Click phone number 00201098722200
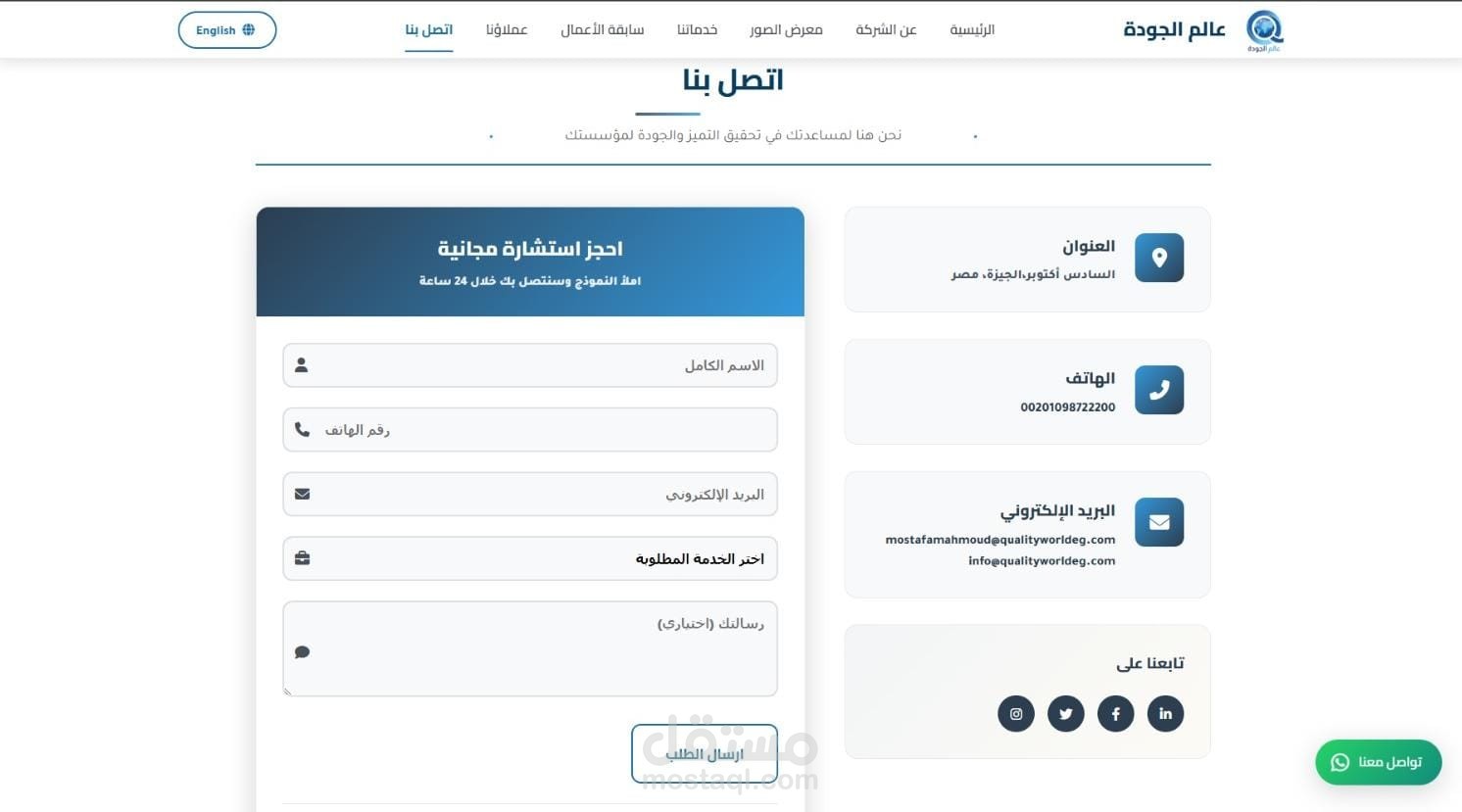 click(1067, 407)
